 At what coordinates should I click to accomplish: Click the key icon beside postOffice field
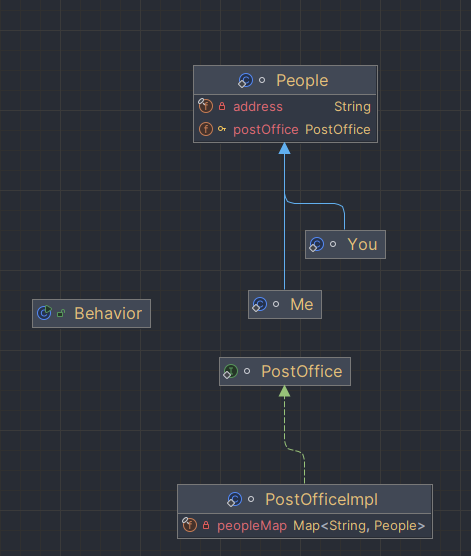point(222,129)
